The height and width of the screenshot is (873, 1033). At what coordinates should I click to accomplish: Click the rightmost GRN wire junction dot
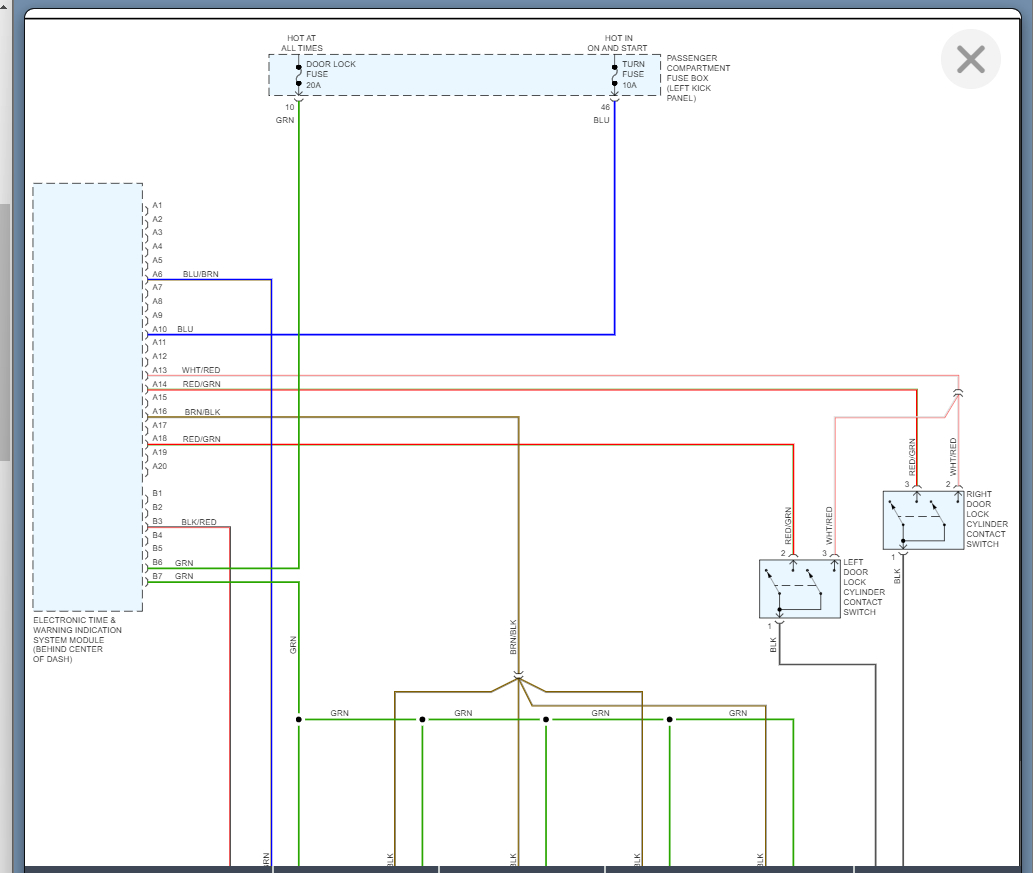(x=670, y=719)
